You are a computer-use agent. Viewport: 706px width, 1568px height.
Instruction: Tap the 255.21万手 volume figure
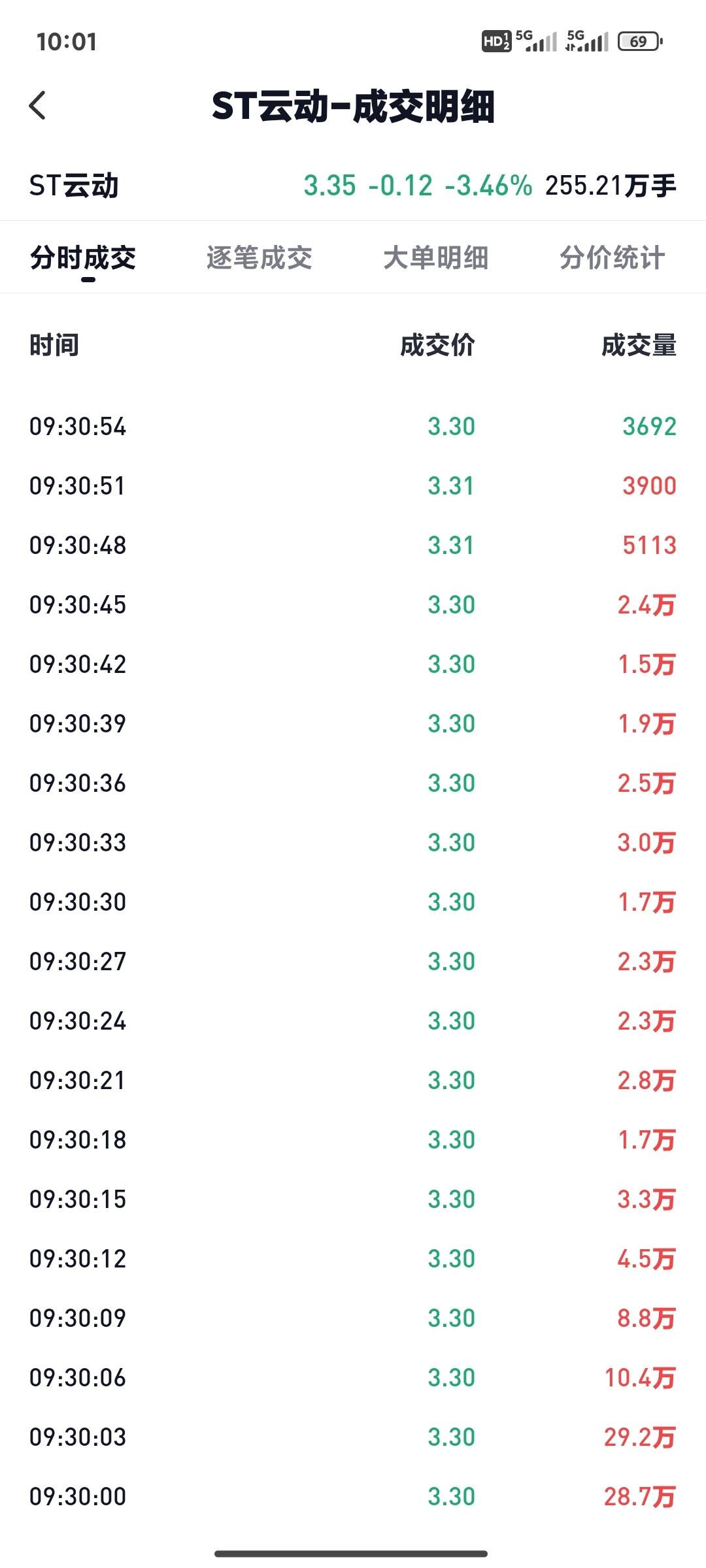(611, 186)
